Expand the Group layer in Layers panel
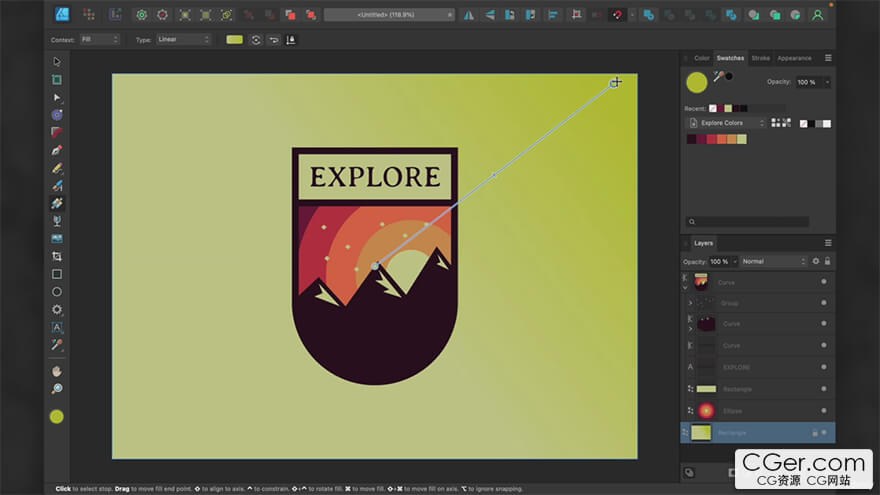Screen dimensions: 880x495 689,303
